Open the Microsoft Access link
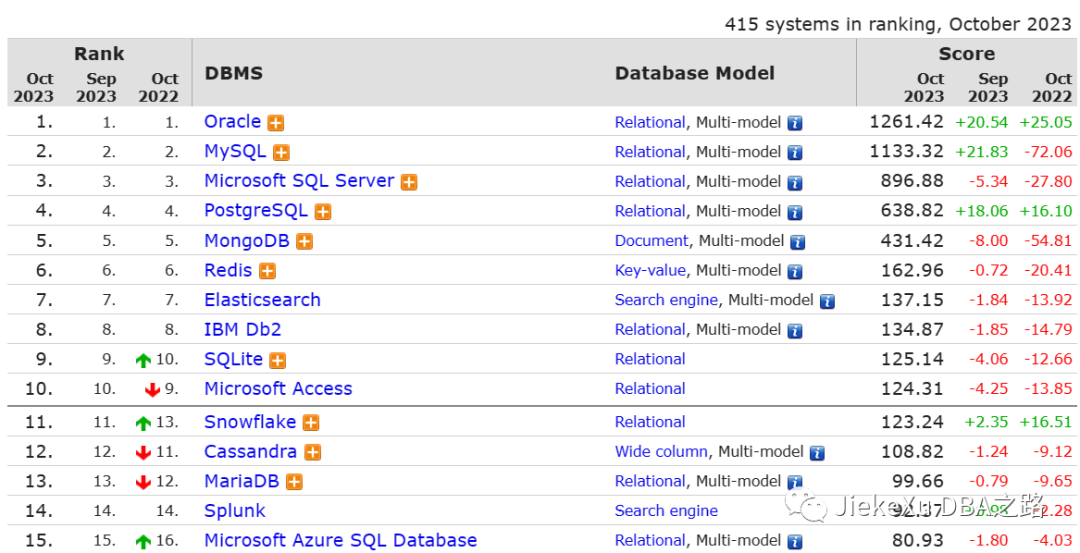 coord(278,388)
